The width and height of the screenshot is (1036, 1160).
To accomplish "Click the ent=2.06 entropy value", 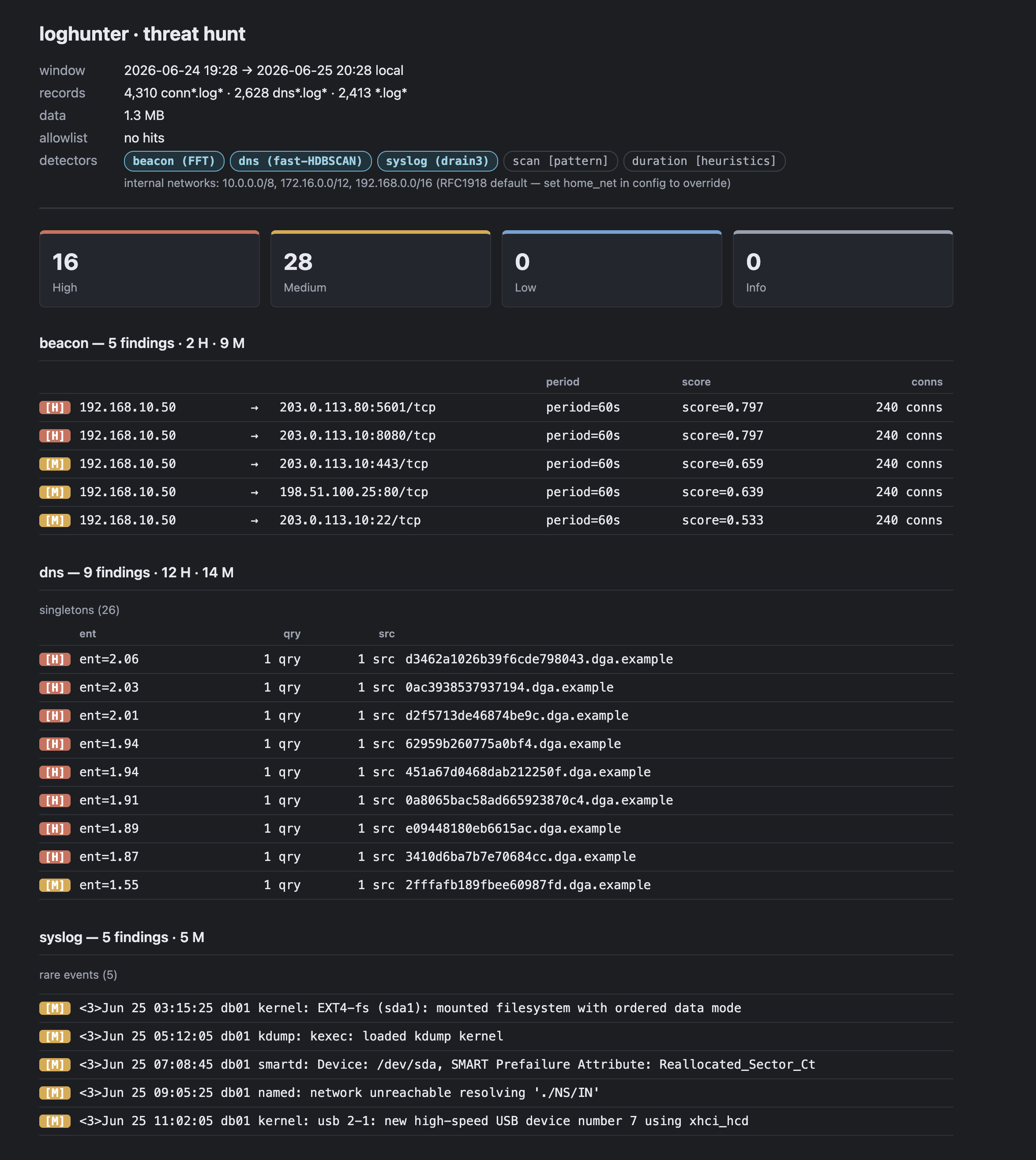I will [x=109, y=659].
